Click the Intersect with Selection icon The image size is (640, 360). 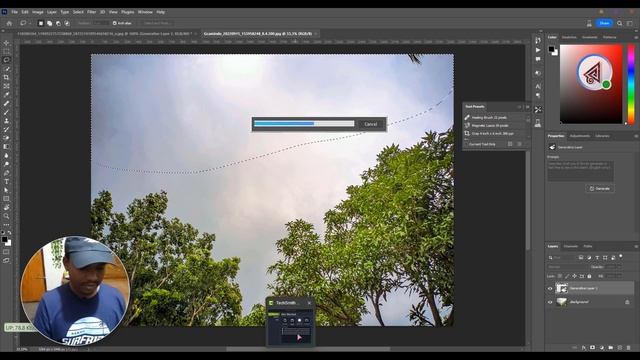tap(67, 23)
